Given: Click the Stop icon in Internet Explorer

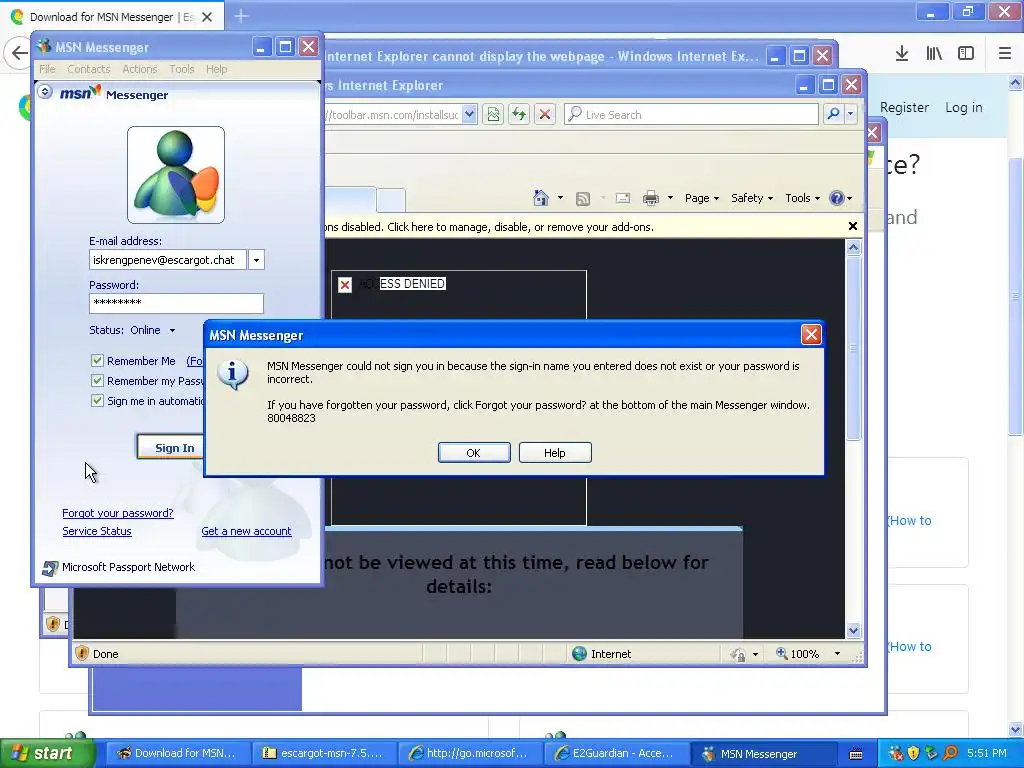Looking at the screenshot, I should (545, 114).
